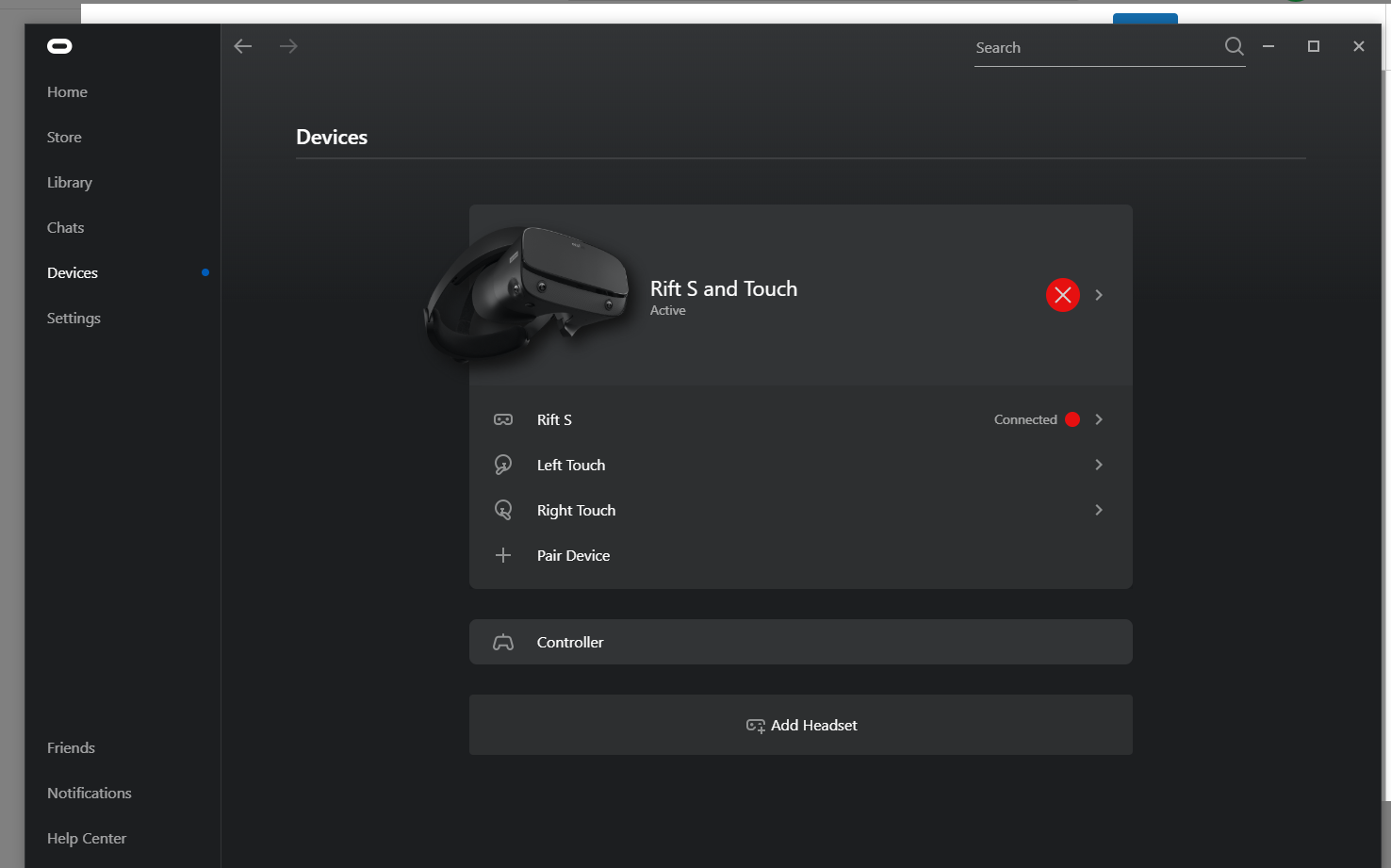Click the Oculus logo icon
Viewport: 1391px width, 868px height.
click(x=59, y=46)
